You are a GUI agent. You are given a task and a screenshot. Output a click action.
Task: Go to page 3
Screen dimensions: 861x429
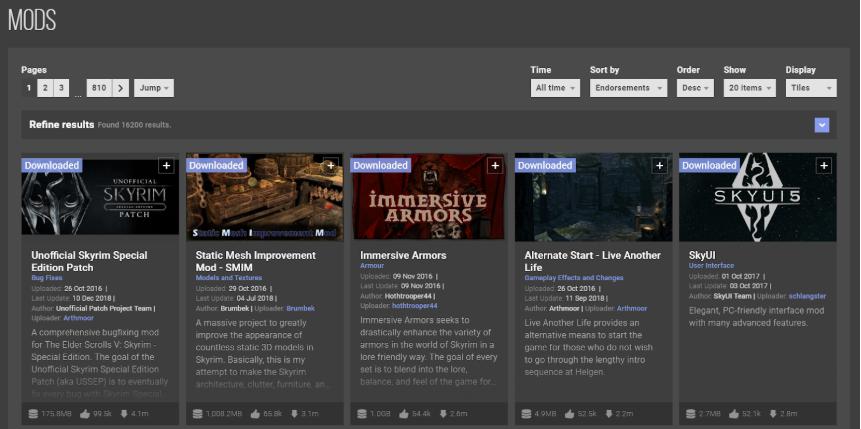coord(61,88)
